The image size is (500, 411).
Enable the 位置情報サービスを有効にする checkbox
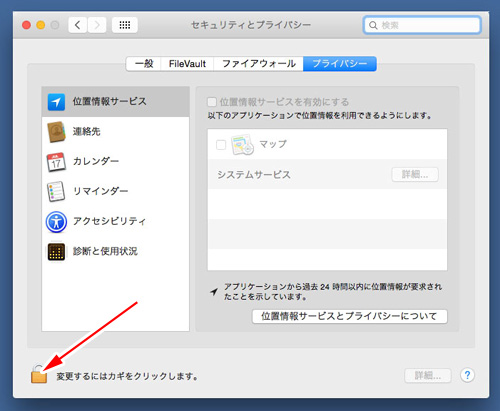[212, 102]
